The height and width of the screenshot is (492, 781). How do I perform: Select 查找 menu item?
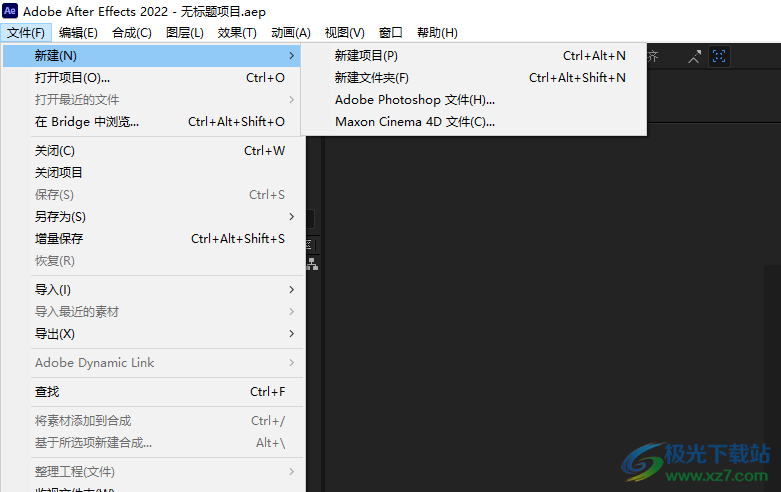(x=152, y=391)
